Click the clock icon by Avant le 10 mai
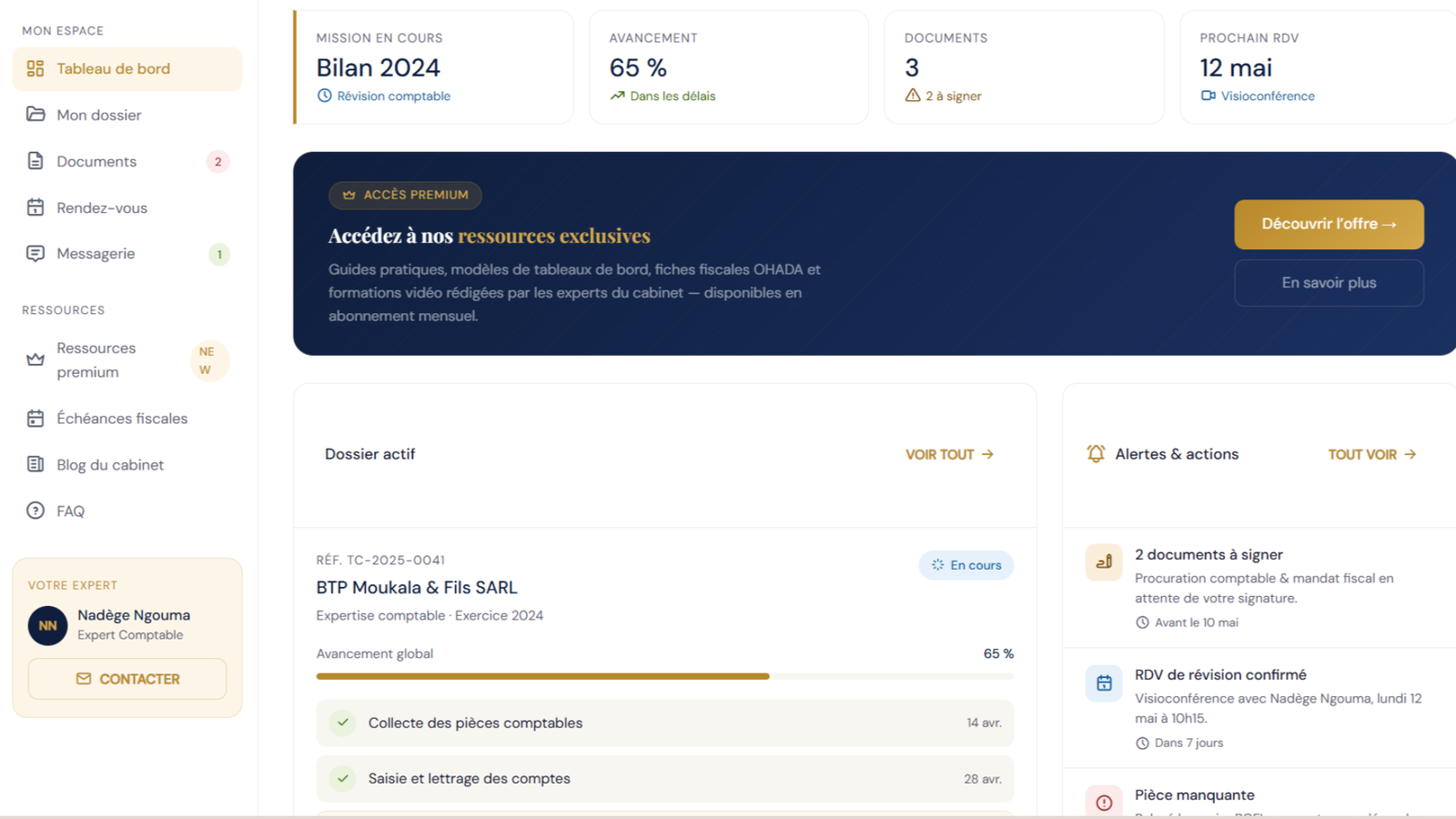The image size is (1456, 819). click(1142, 622)
